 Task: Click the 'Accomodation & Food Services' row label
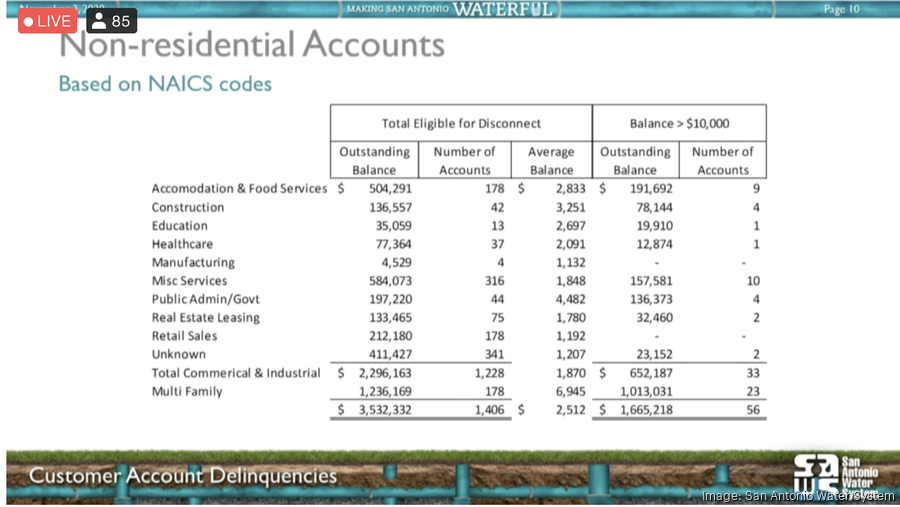[239, 189]
